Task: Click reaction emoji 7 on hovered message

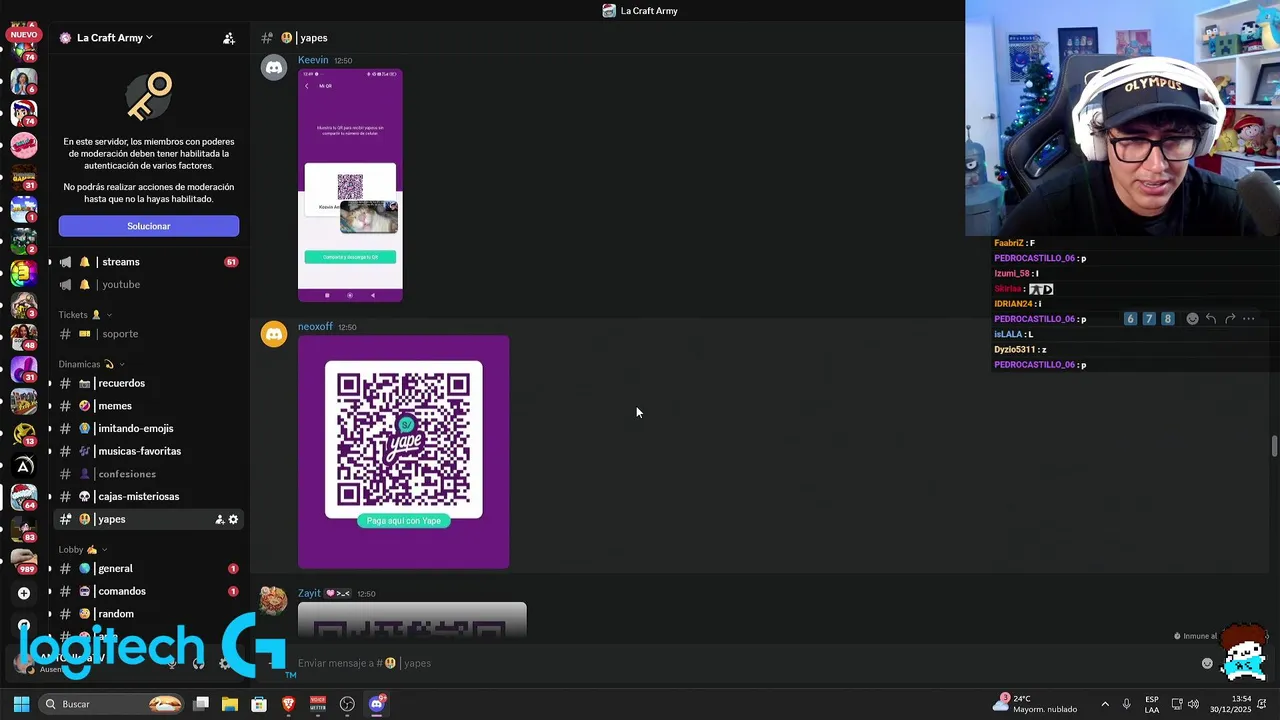Action: click(1149, 319)
